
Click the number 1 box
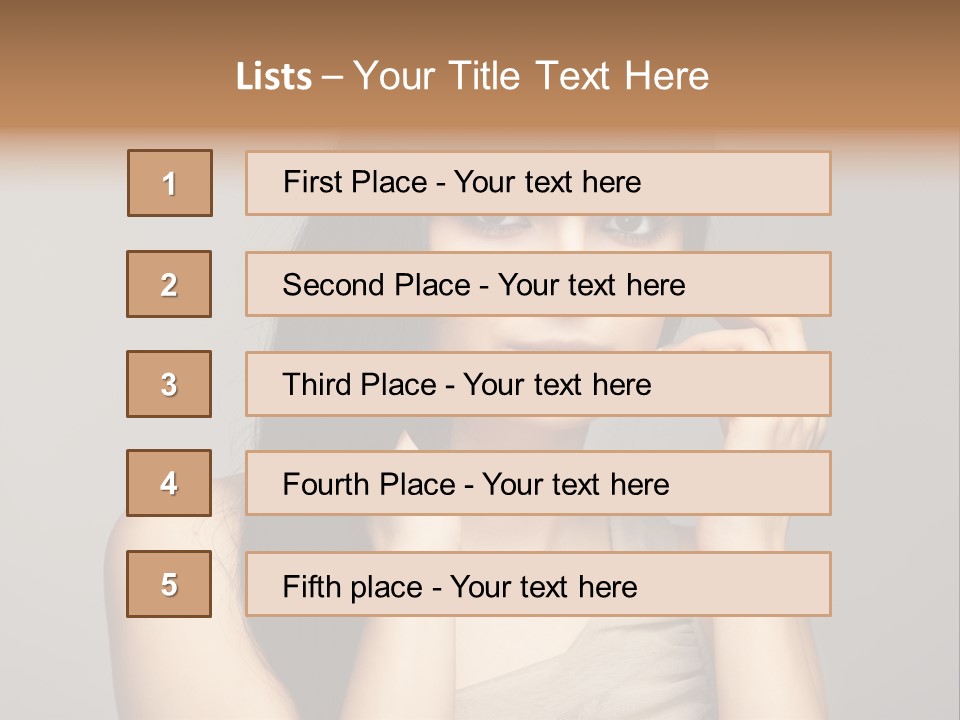pos(170,183)
